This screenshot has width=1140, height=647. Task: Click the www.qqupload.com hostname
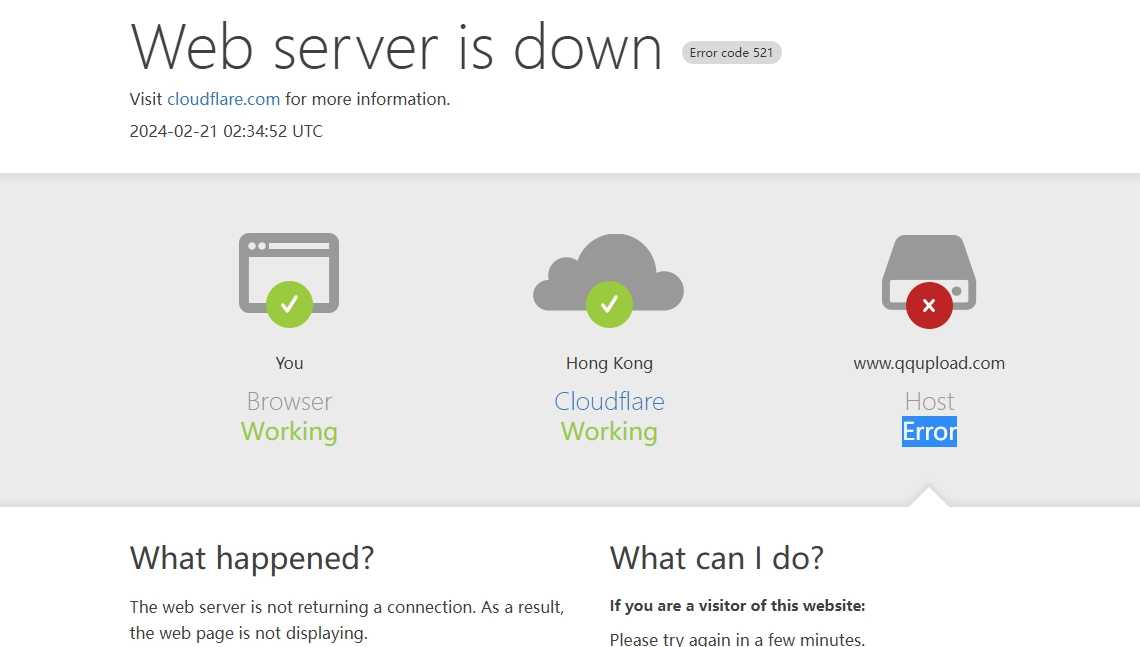pos(929,363)
